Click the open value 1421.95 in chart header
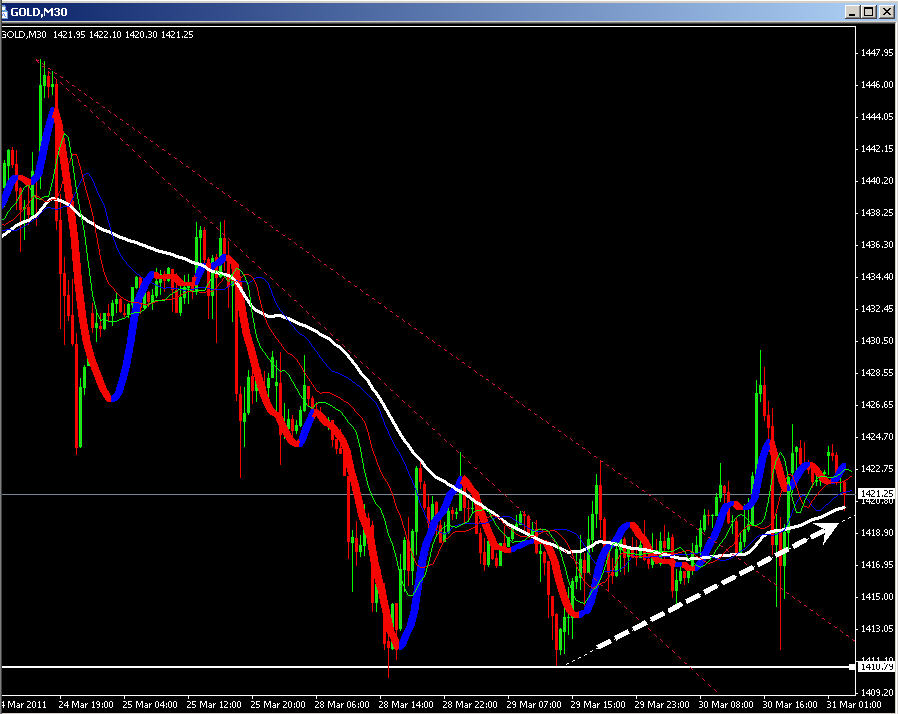Viewport: 898px width, 714px height. pos(69,35)
